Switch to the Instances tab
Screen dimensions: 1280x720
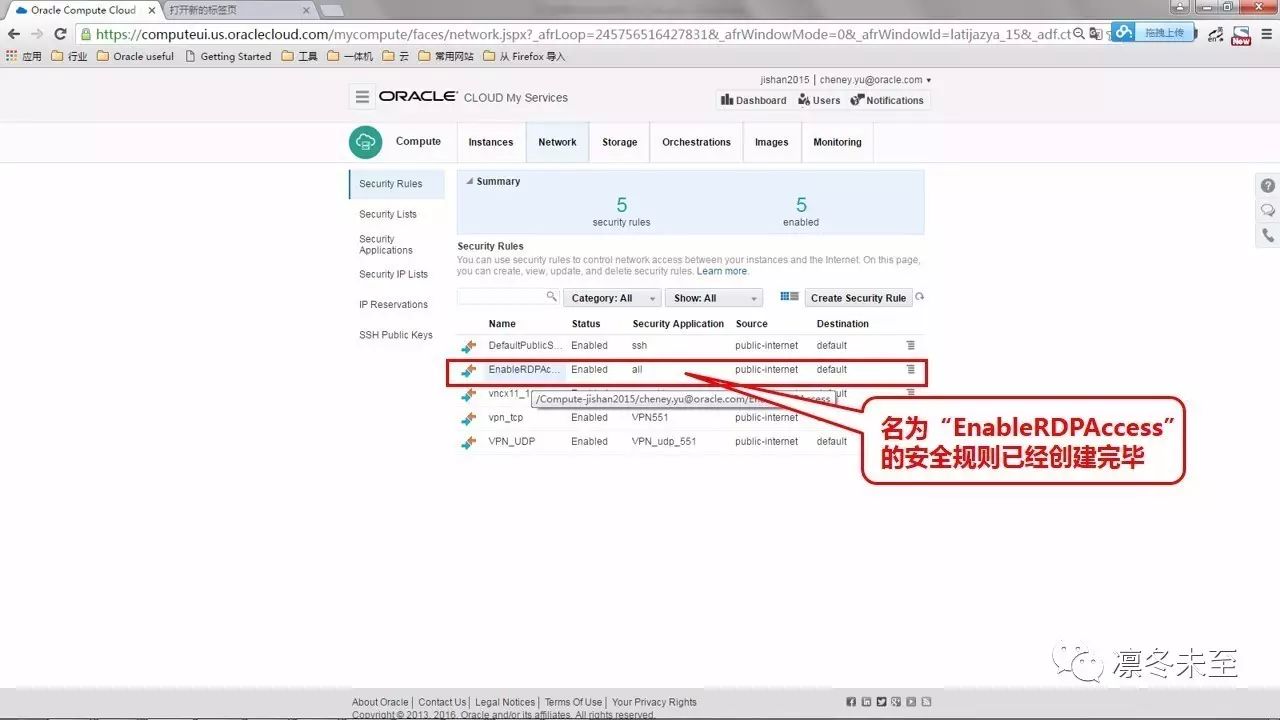click(x=491, y=142)
